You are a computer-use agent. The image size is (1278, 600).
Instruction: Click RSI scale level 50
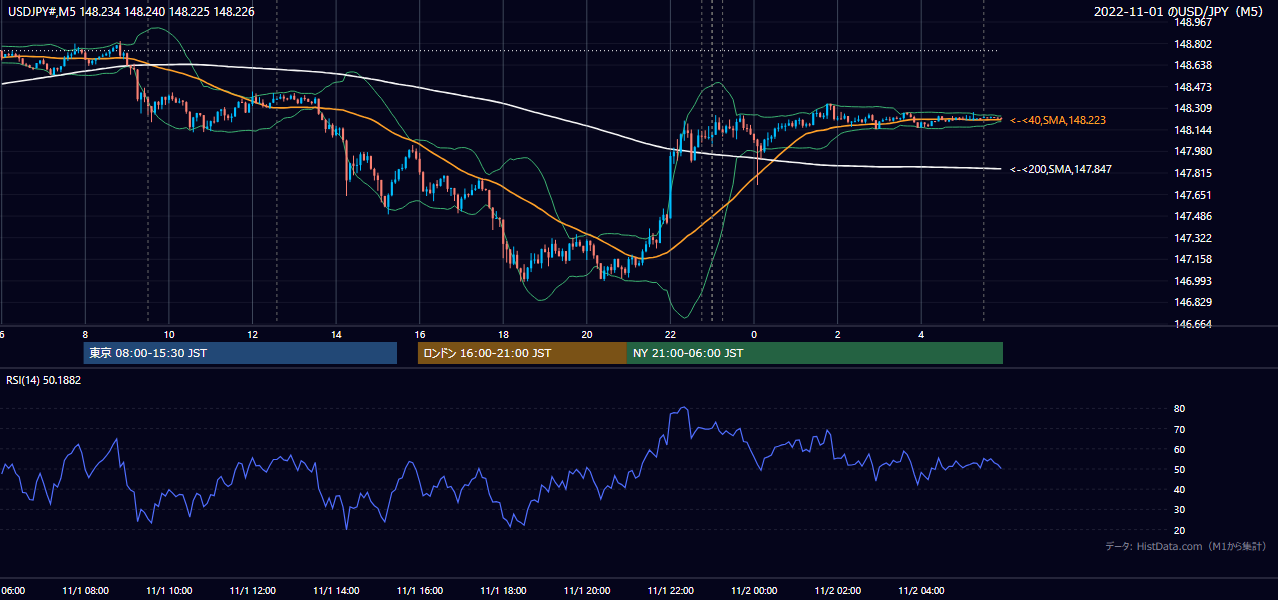point(1180,469)
